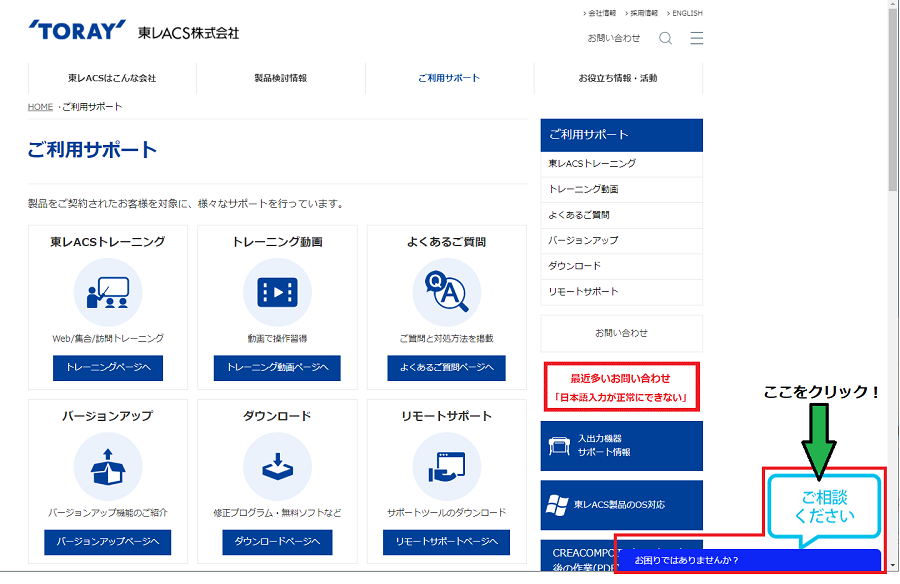Open 東レACS製品のOS対応 banner
Screen dimensions: 900x584
[x=622, y=505]
